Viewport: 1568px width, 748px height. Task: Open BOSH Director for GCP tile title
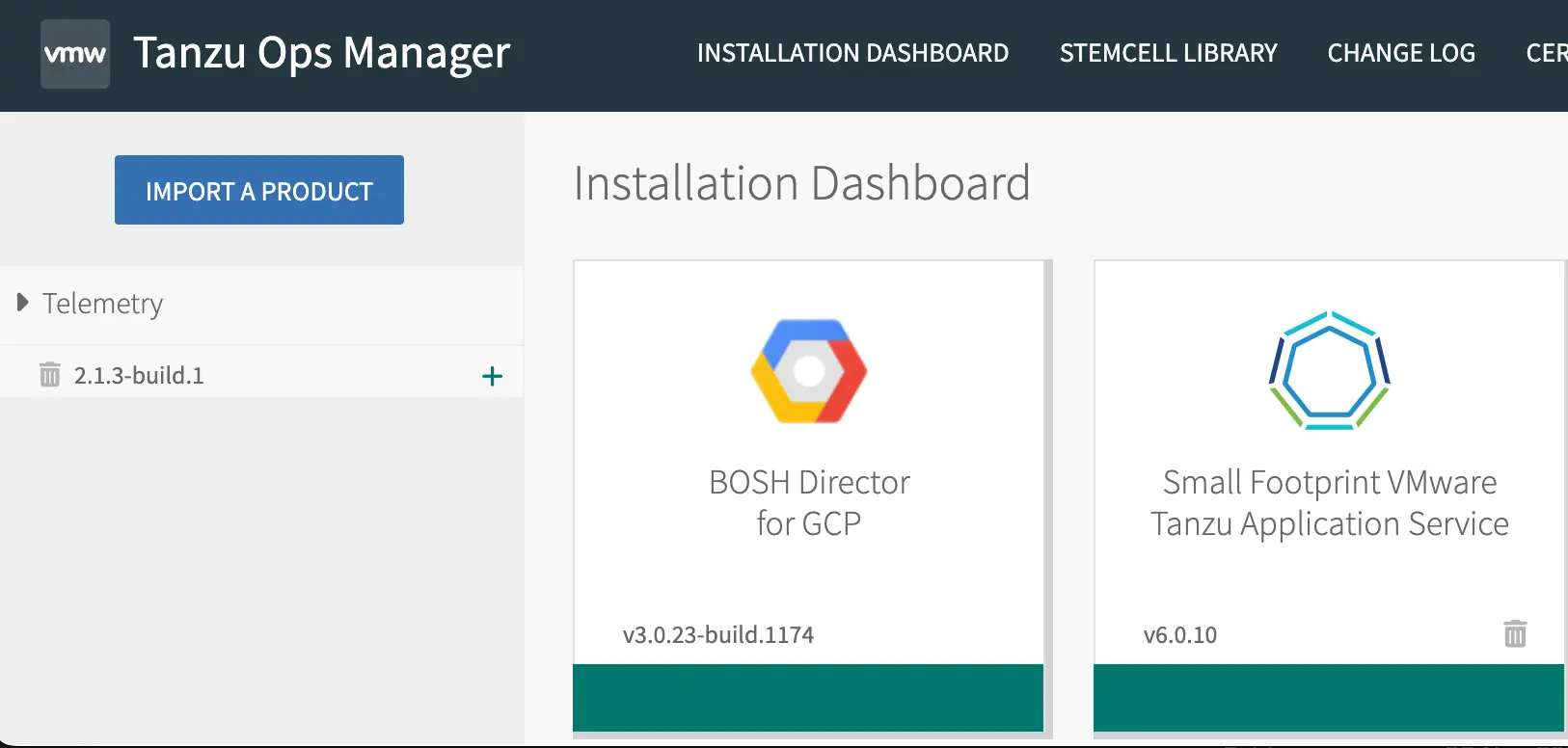[x=808, y=502]
